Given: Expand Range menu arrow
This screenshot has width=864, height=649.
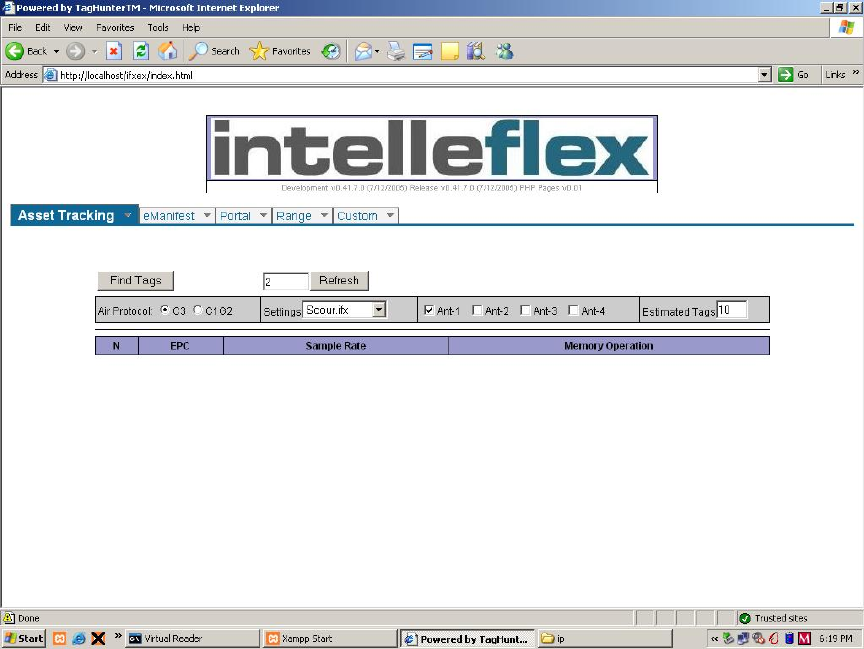Looking at the screenshot, I should pos(324,215).
